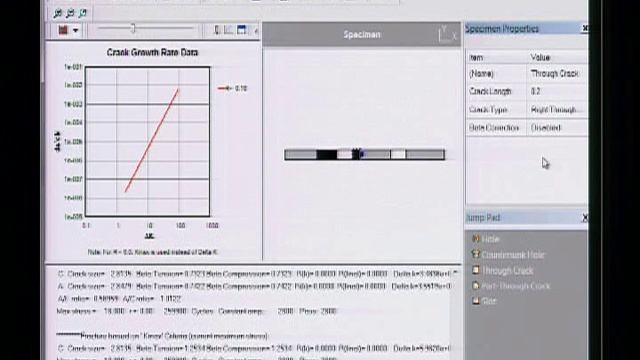Viewport: 640px width, 360px height.
Task: Click the X-Y axis icon in Specimen header
Action: 447,34
